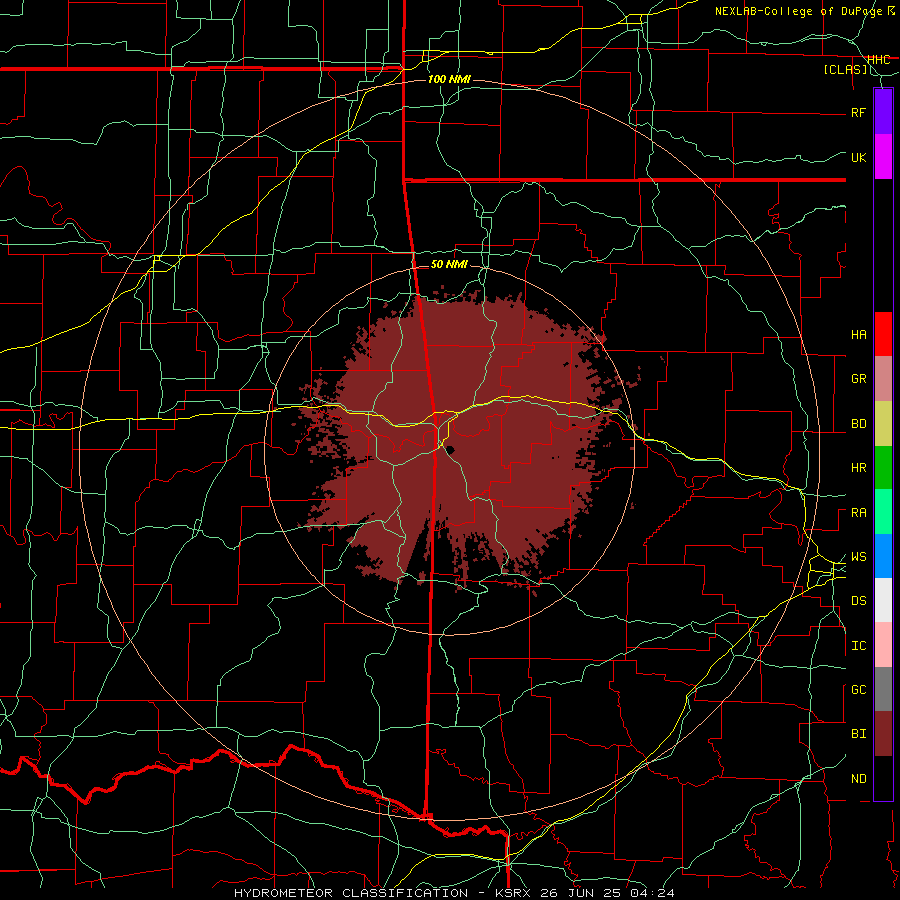Click the 04:24 timestamp
The image size is (900, 900).
(x=651, y=893)
